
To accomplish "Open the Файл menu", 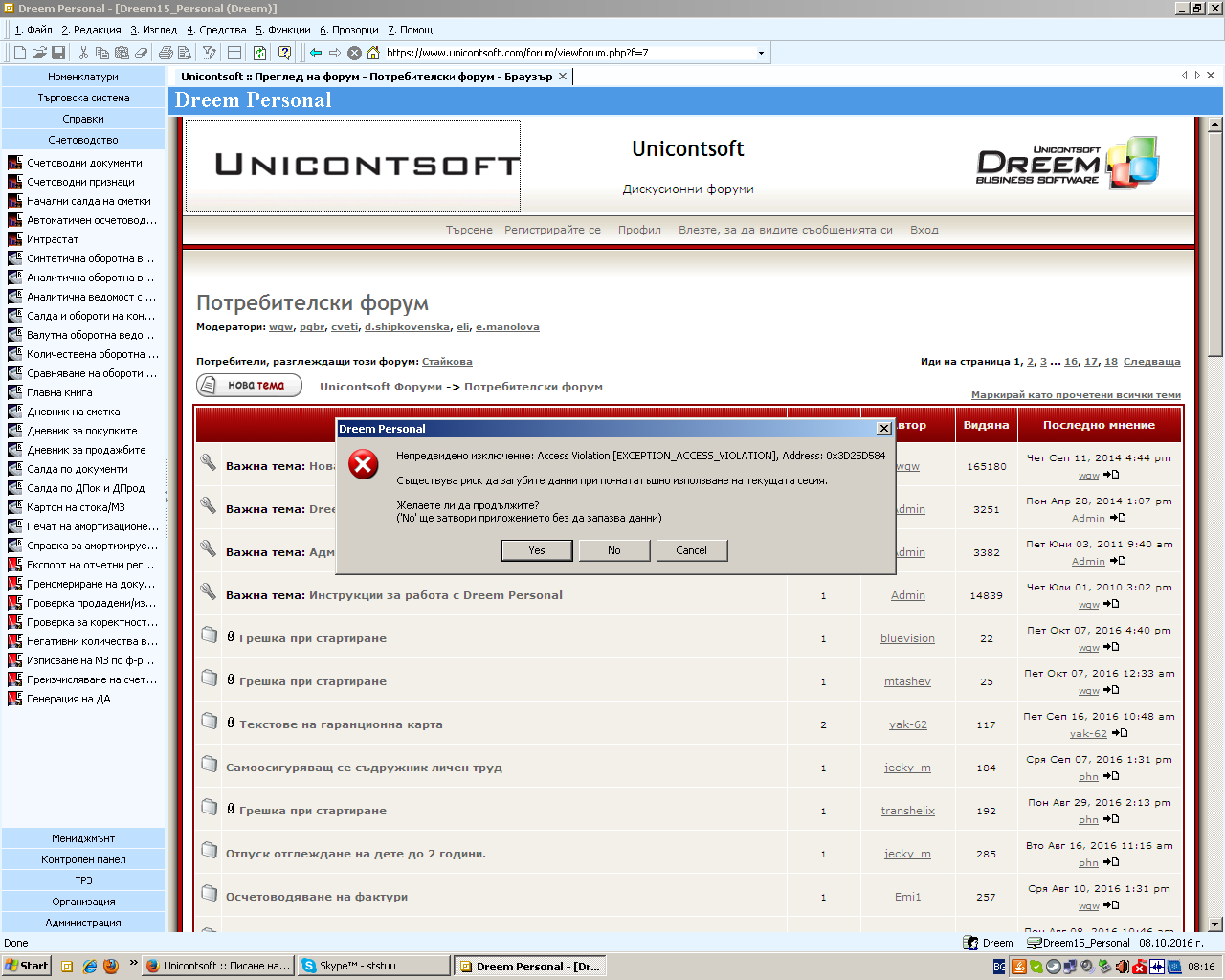I will tap(33, 30).
